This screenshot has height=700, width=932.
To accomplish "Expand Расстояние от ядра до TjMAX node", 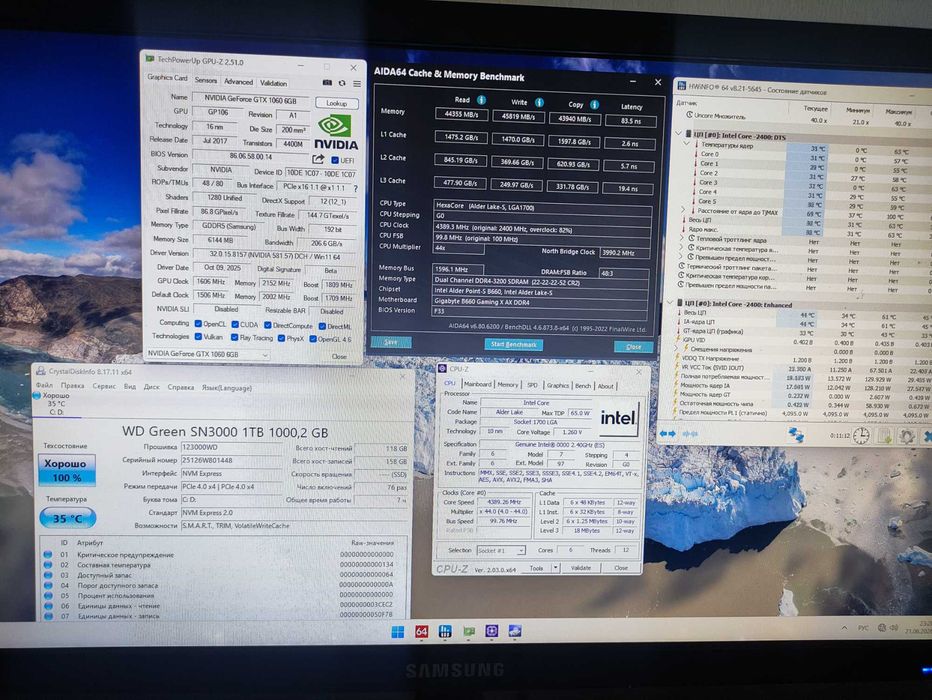I will 683,210.
